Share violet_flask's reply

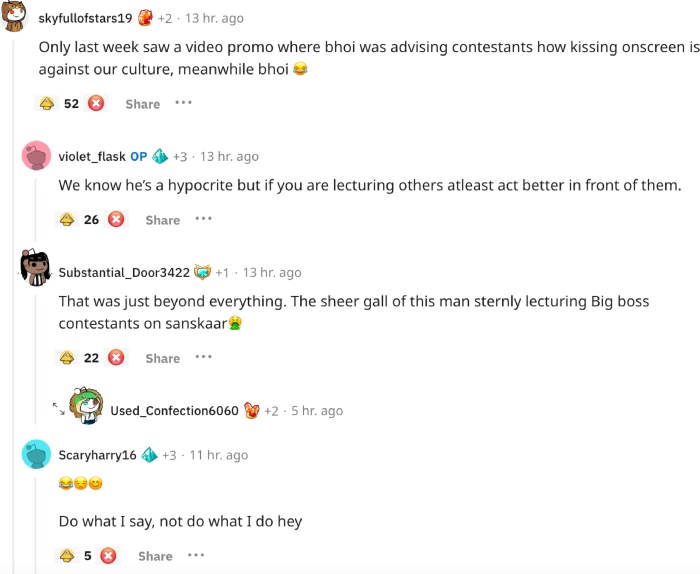pyautogui.click(x=162, y=220)
